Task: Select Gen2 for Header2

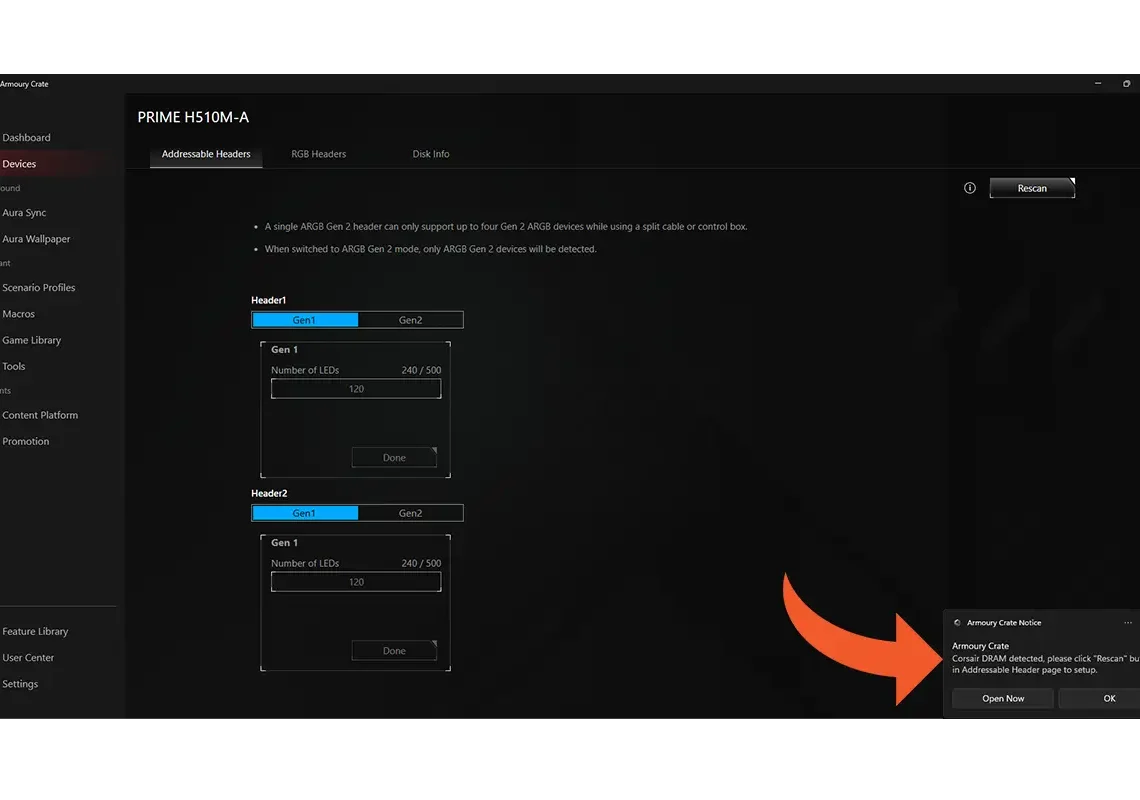Action: pos(410,513)
